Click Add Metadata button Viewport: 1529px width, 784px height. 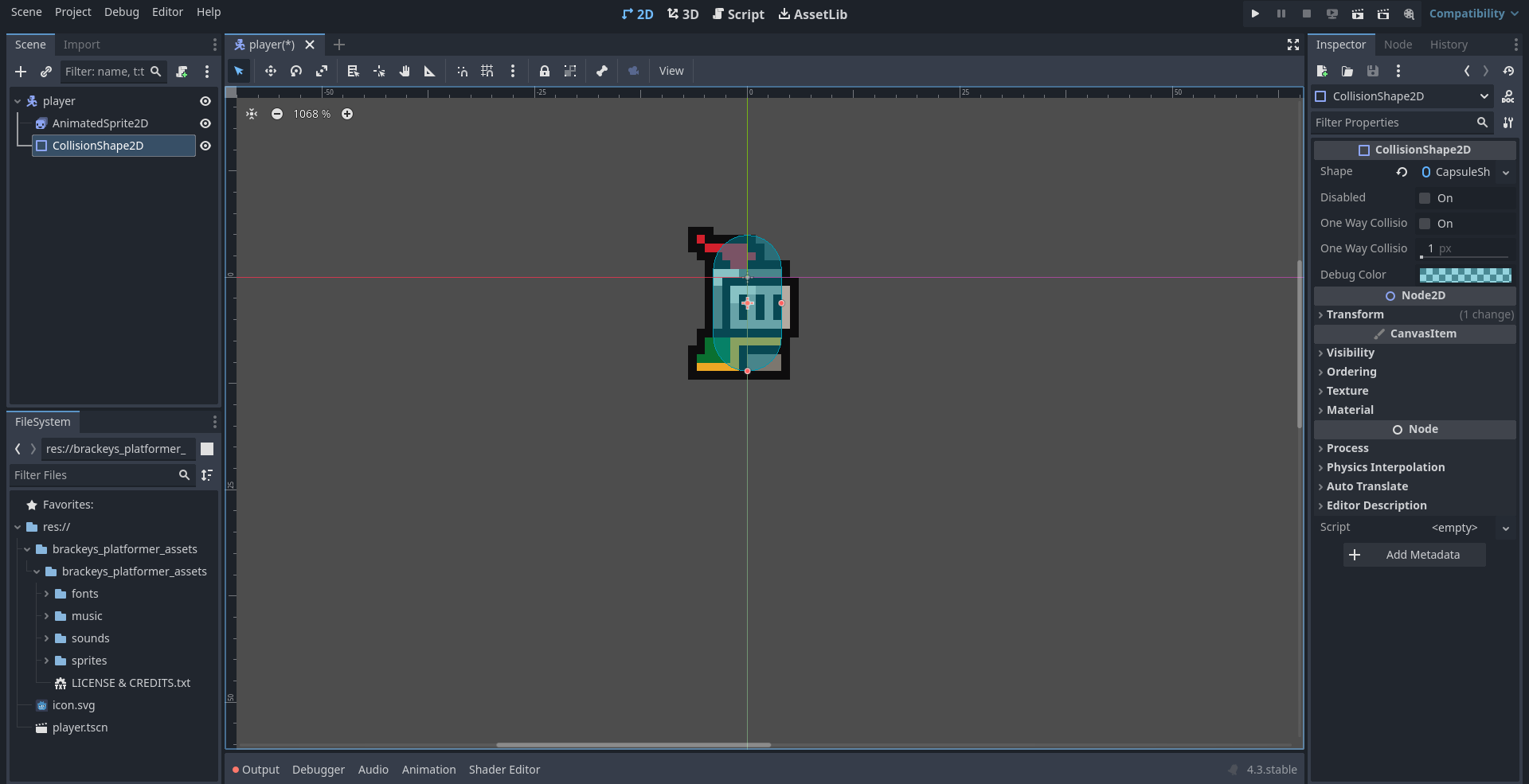point(1414,555)
